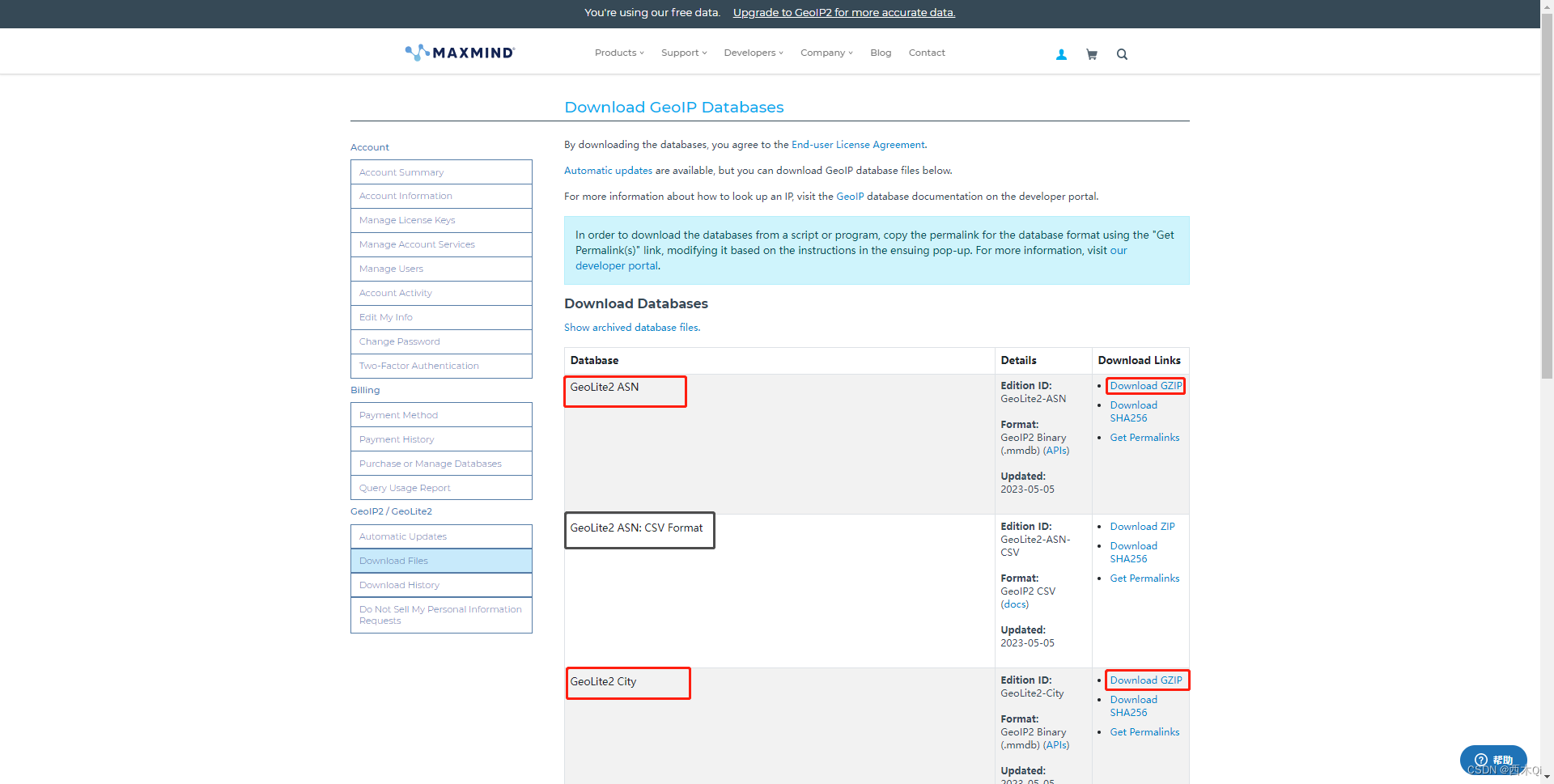The image size is (1554, 784).
Task: Download GZIP for GeoLite2 City
Action: [1145, 680]
